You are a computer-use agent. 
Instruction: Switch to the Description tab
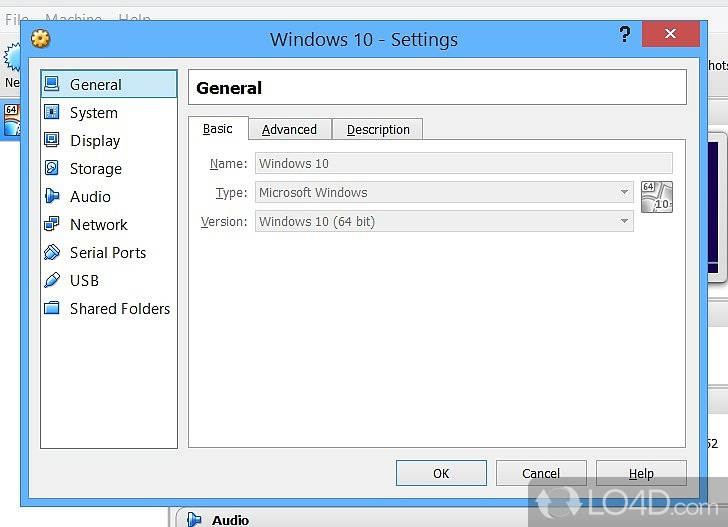tap(378, 129)
